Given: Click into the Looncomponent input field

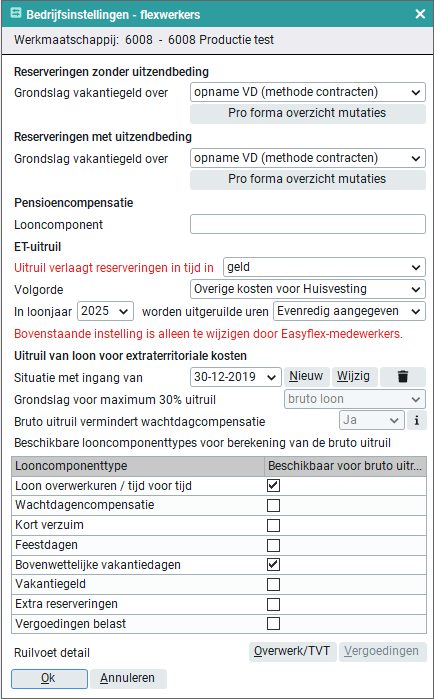Looking at the screenshot, I should point(308,224).
